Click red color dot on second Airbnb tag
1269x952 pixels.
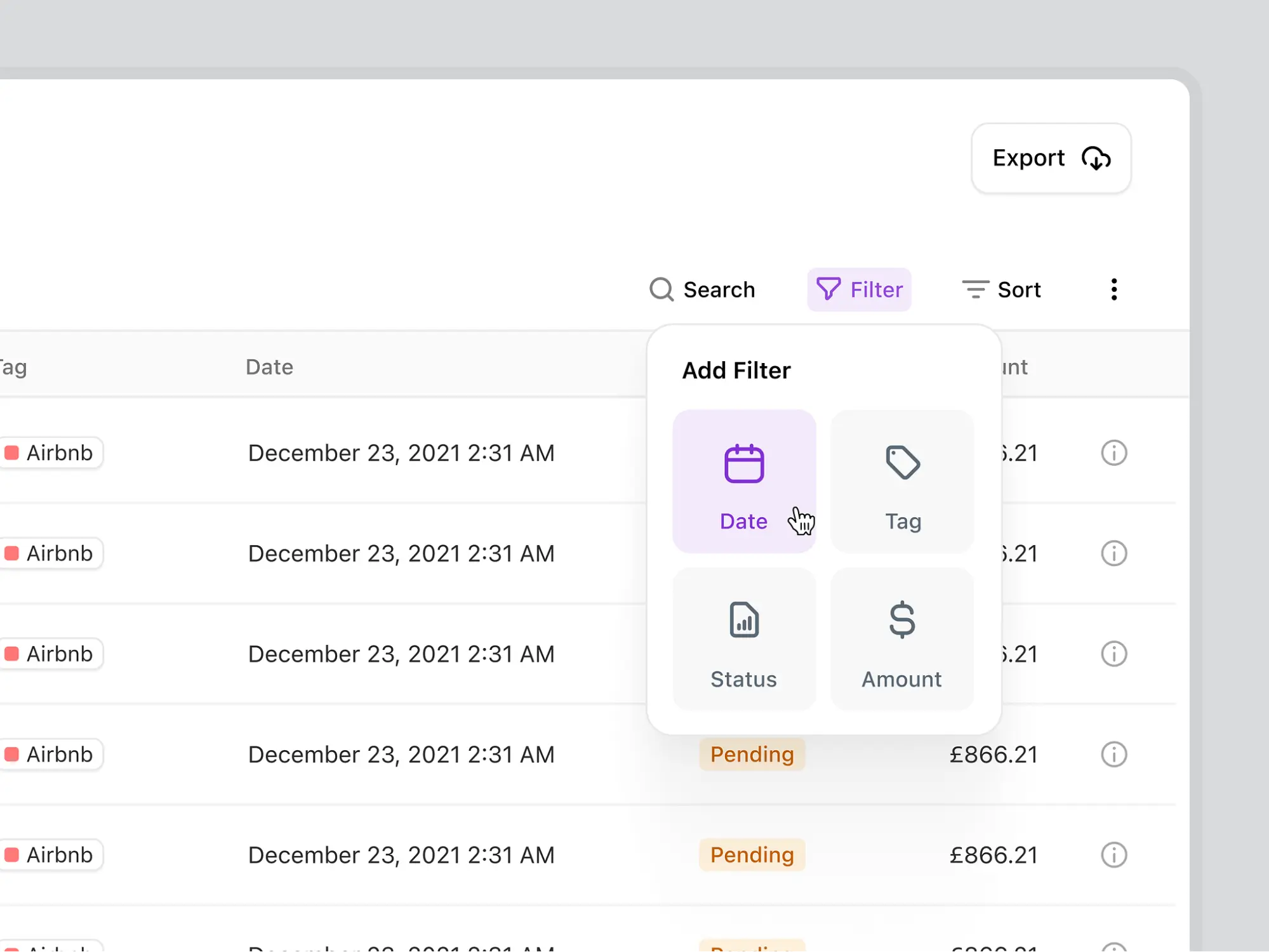11,553
